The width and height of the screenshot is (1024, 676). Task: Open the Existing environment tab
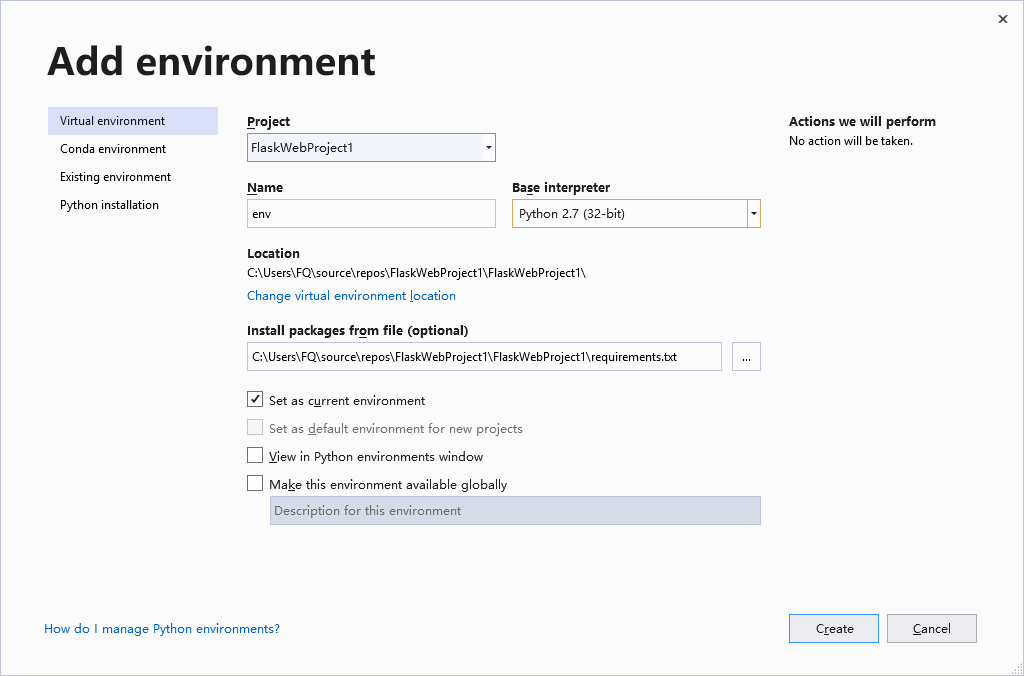coord(133,177)
